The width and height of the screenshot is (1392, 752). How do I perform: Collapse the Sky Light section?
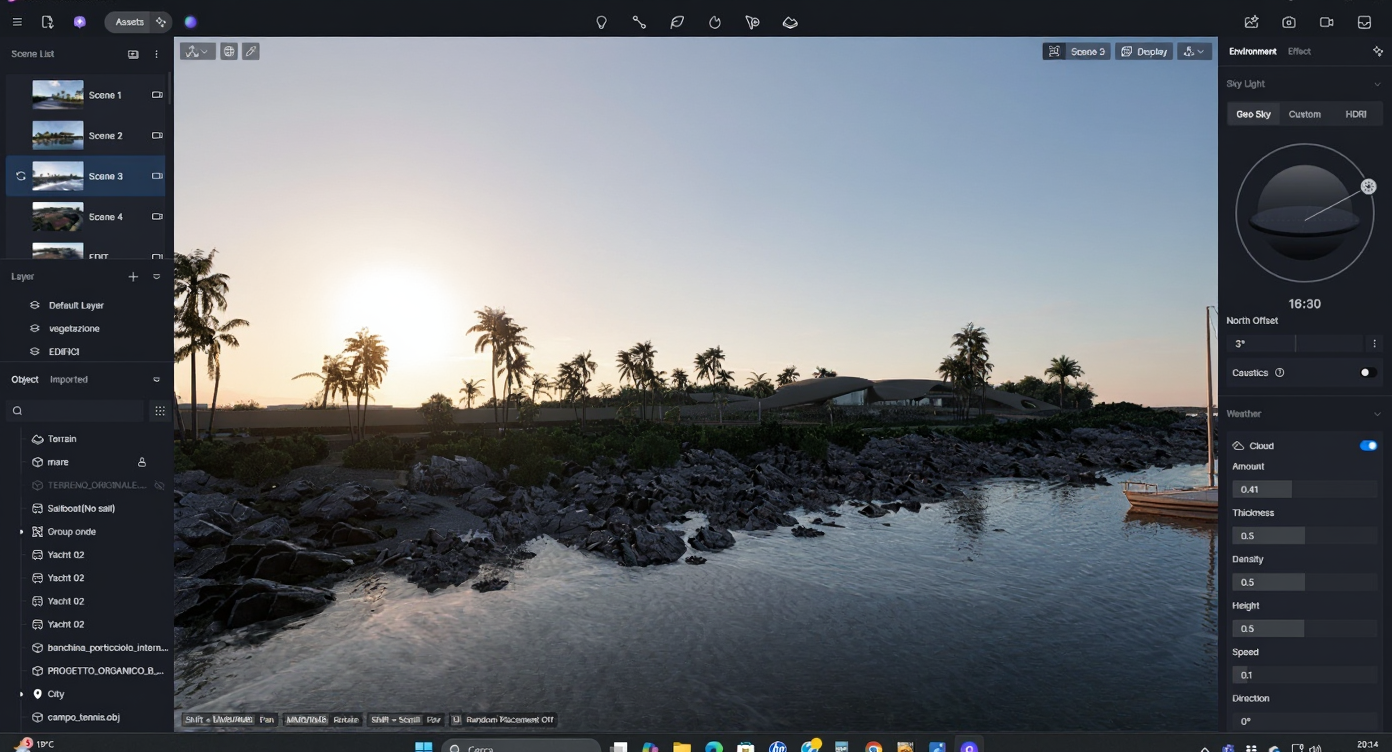(x=1377, y=84)
